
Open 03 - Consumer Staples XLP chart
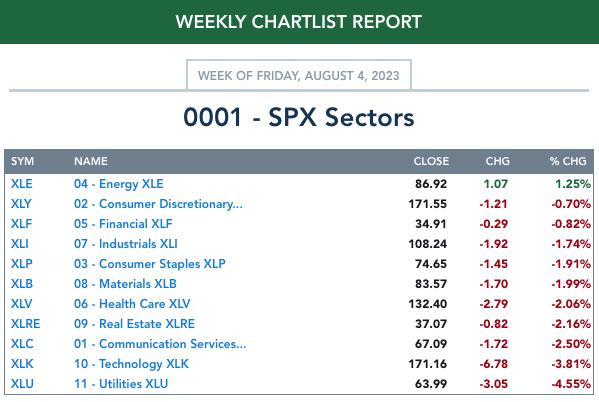pyautogui.click(x=150, y=264)
